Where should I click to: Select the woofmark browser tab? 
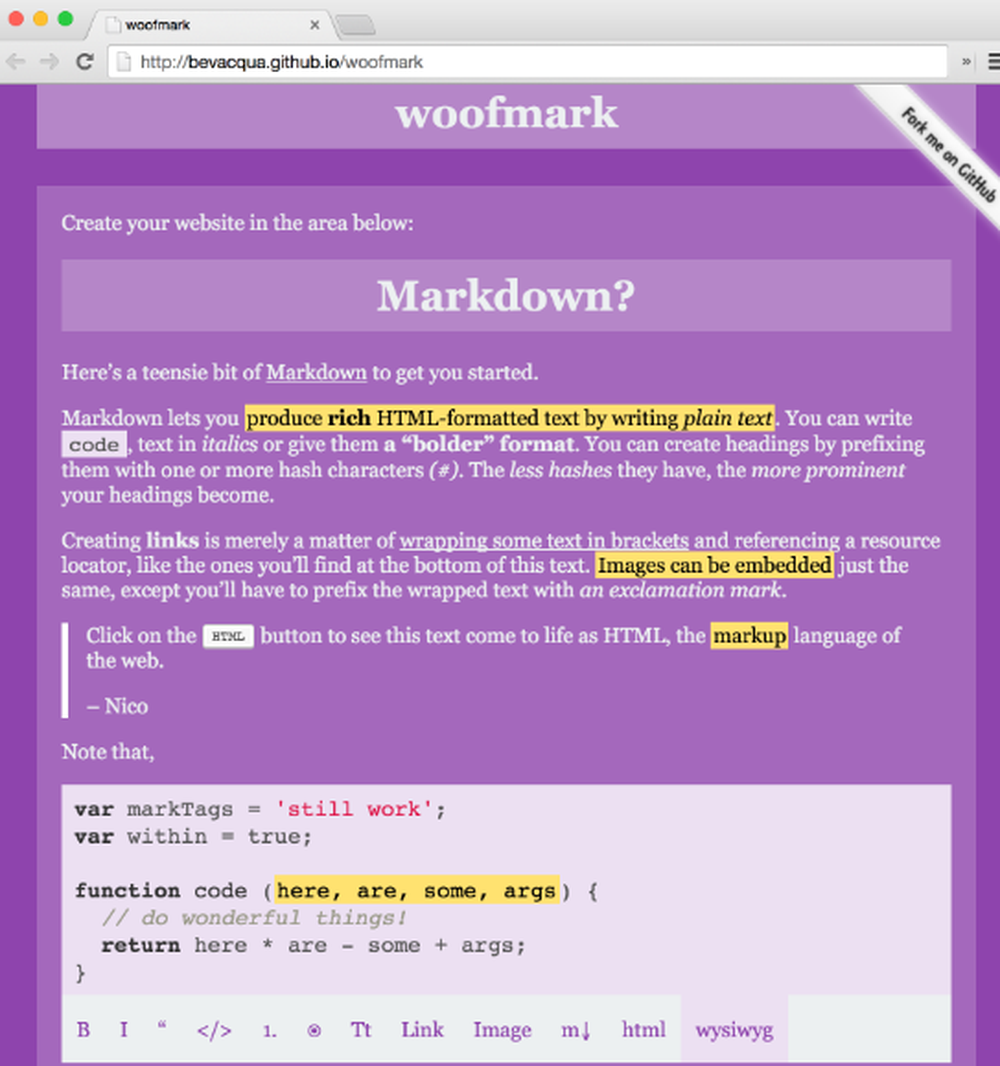tap(211, 25)
